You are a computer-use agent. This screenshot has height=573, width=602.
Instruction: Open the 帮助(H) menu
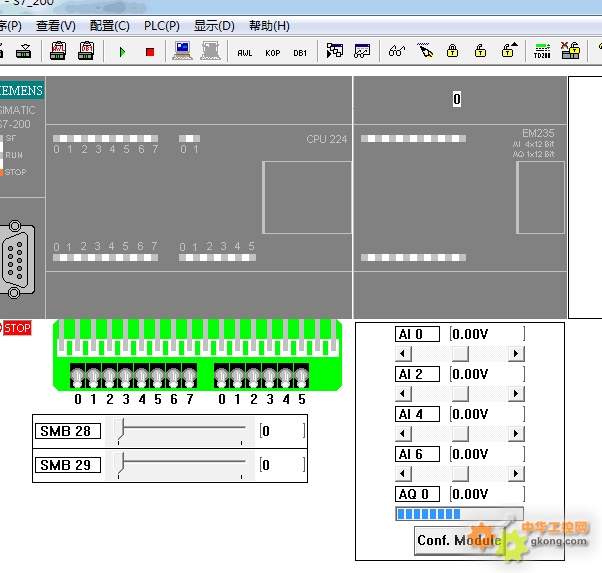269,26
